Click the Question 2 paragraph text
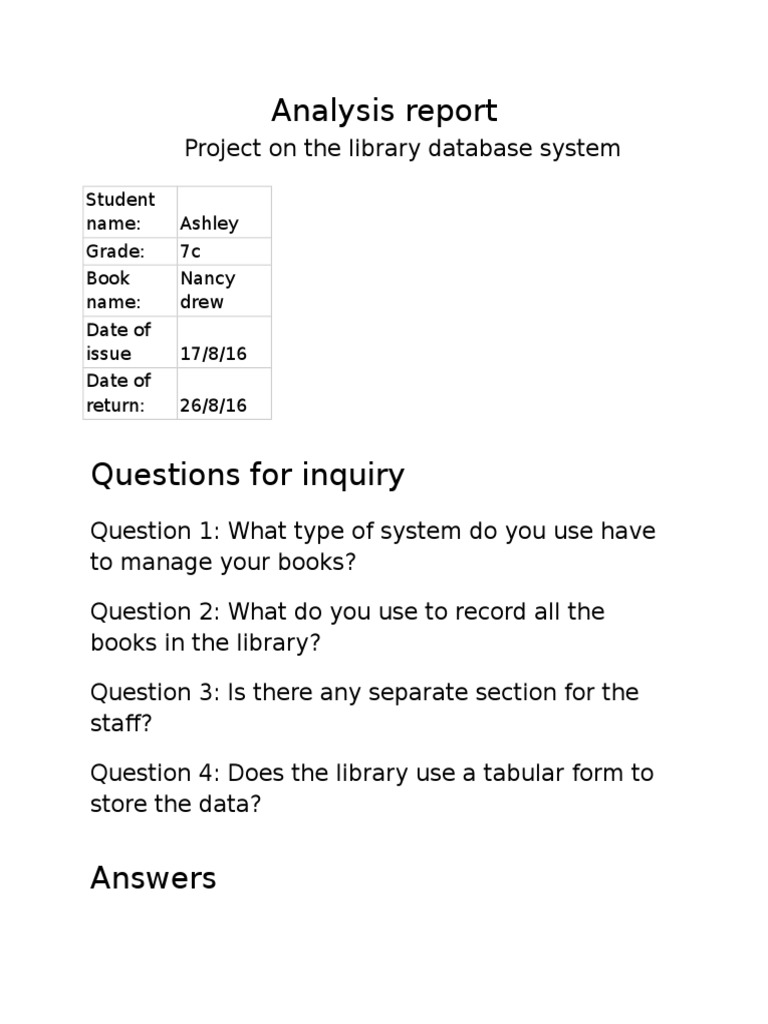The image size is (768, 1024). (347, 627)
